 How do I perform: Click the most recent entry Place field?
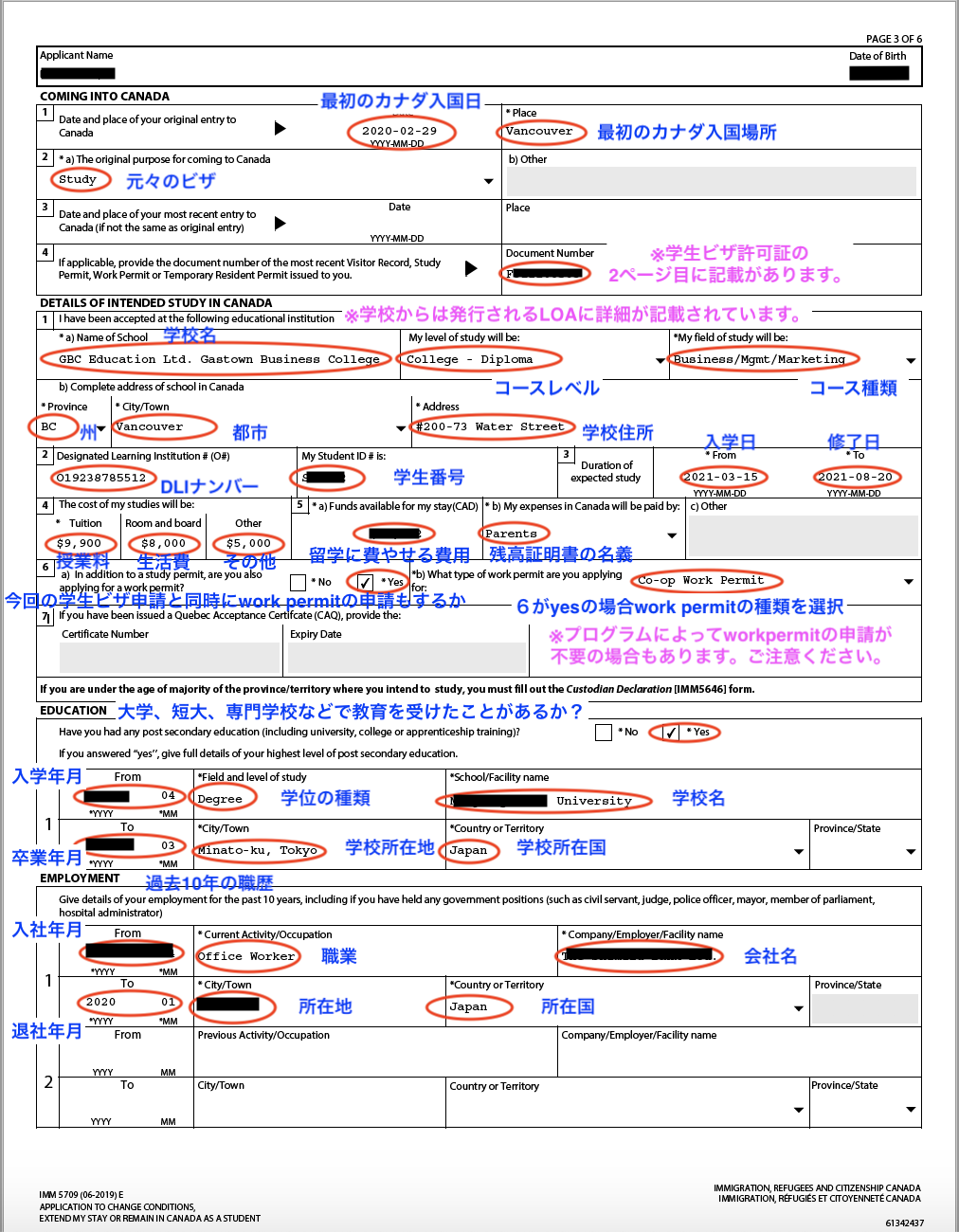711,227
